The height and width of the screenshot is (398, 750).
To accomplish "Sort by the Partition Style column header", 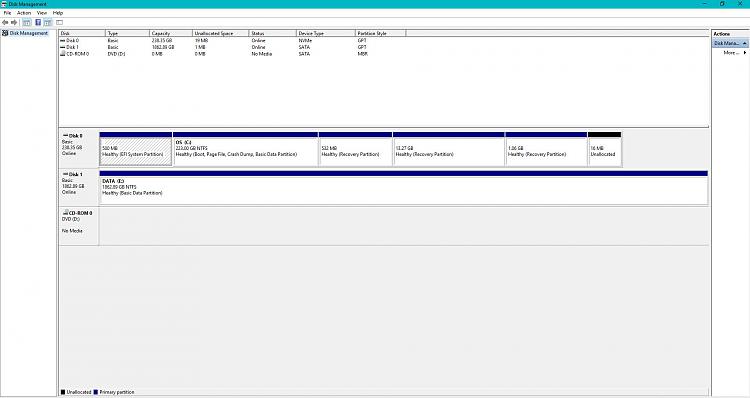I will click(381, 33).
